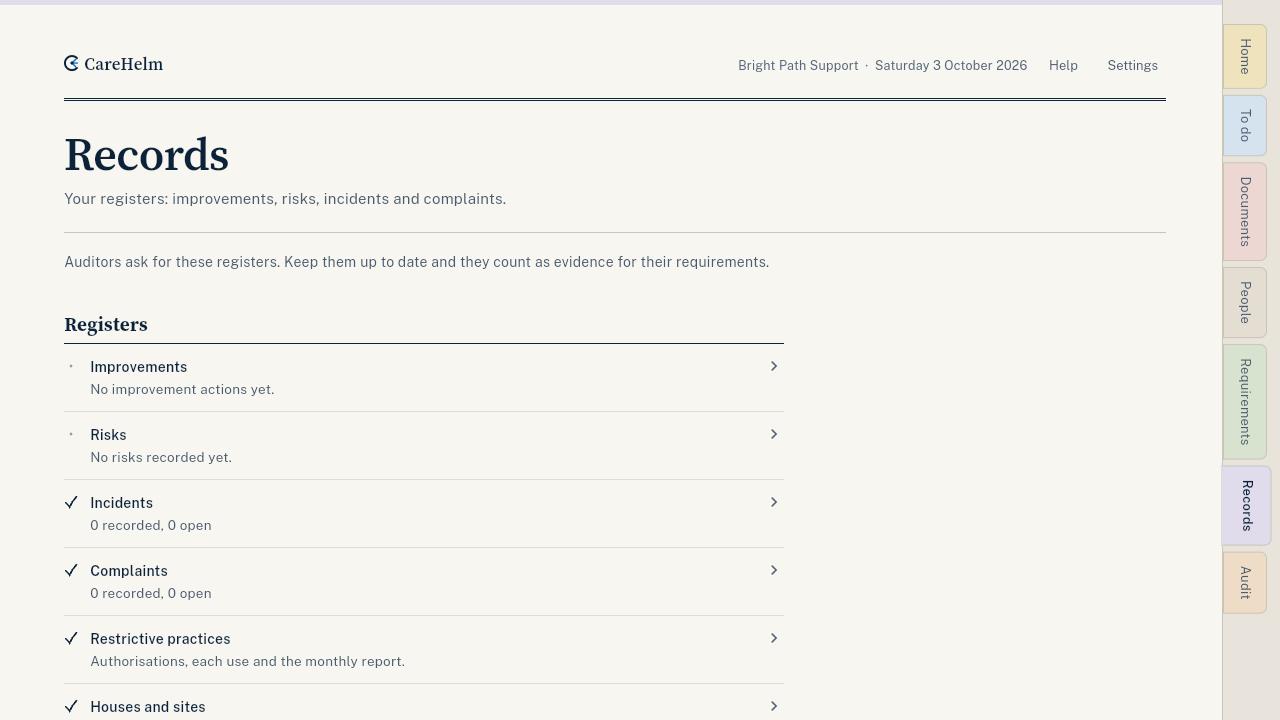Open the Houses and sites register
Viewport: 1280px width, 720px height.
(x=424, y=702)
